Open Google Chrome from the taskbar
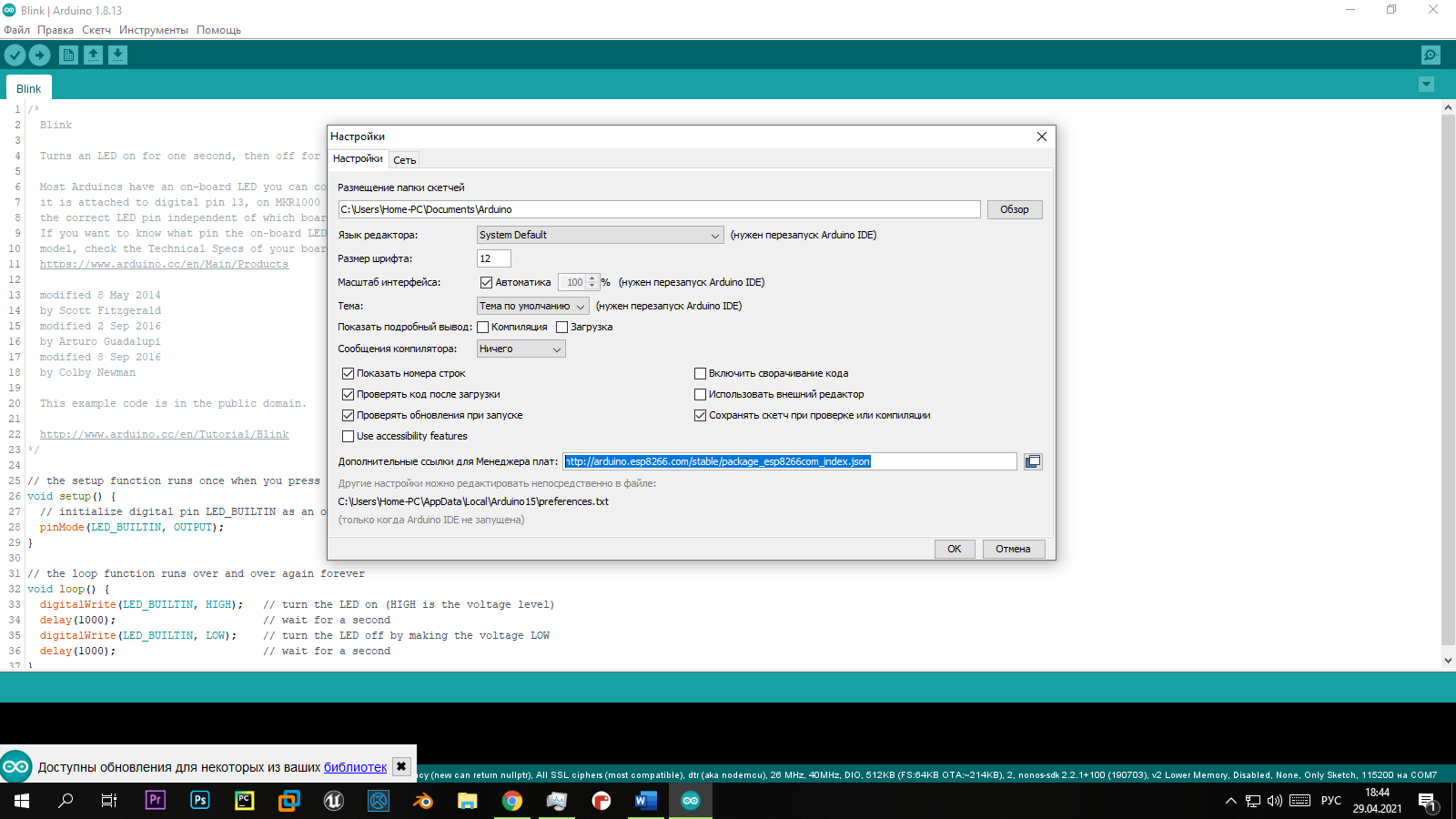The width and height of the screenshot is (1456, 819). pyautogui.click(x=512, y=801)
